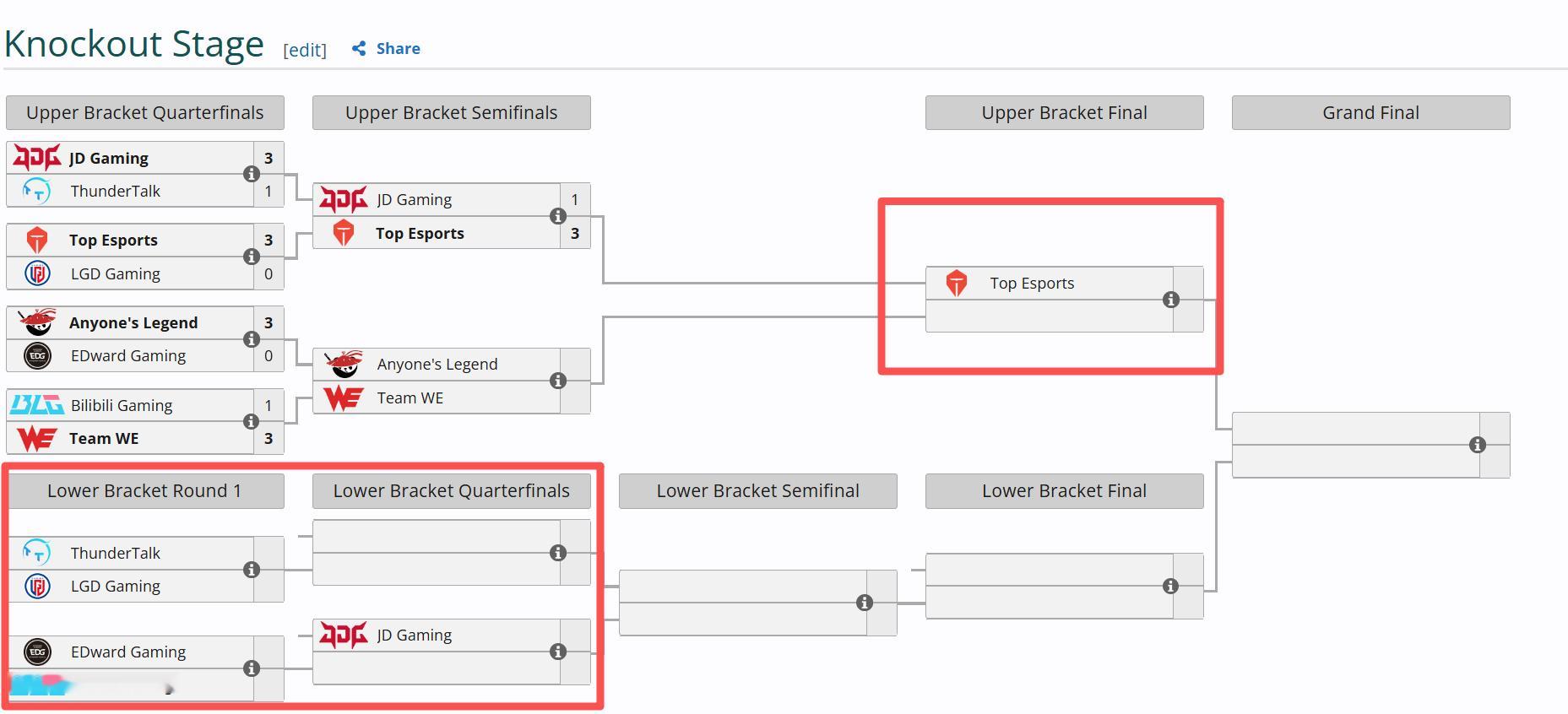
Task: Open Team WE link in Upper Bracket Semifinals
Action: point(410,398)
